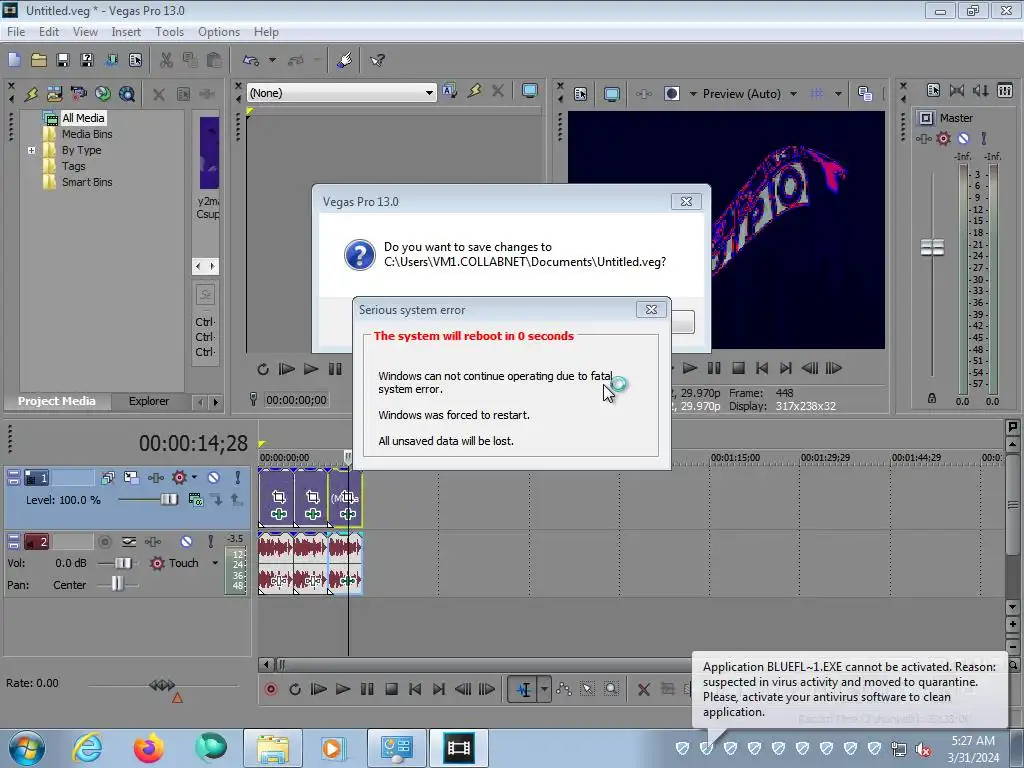Click the Undo arrow icon

coord(251,60)
